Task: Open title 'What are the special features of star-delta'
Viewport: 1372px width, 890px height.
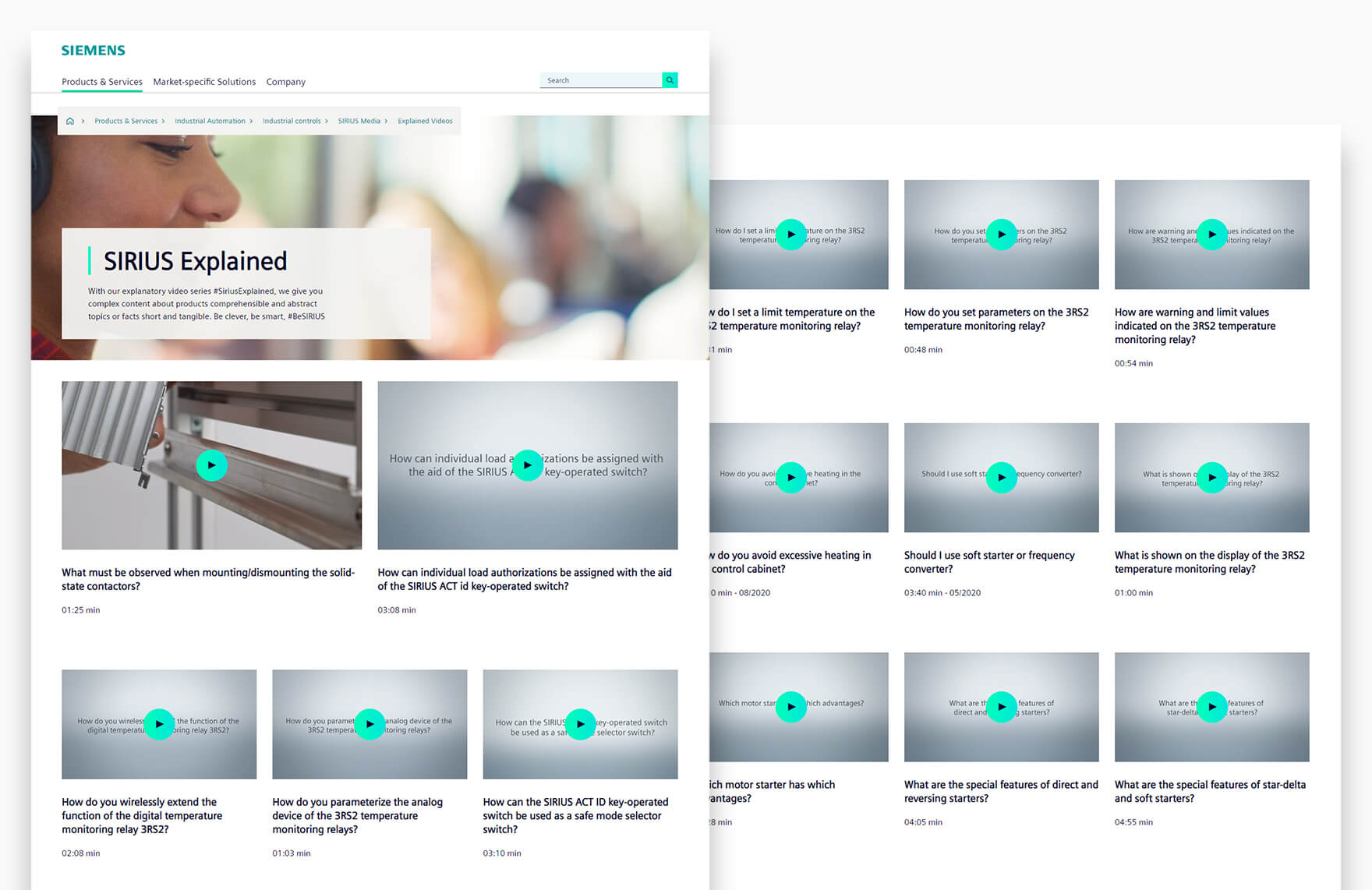Action: click(x=1210, y=791)
